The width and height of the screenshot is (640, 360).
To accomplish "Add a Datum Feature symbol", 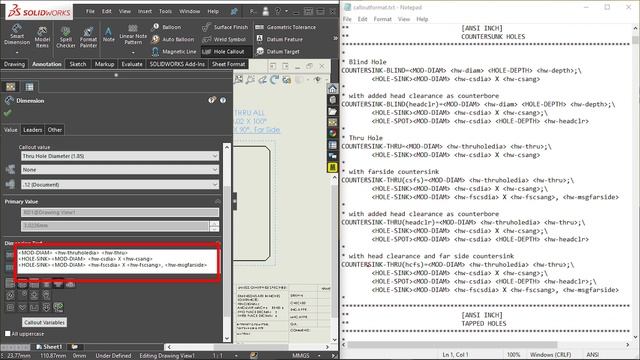I will pos(279,39).
